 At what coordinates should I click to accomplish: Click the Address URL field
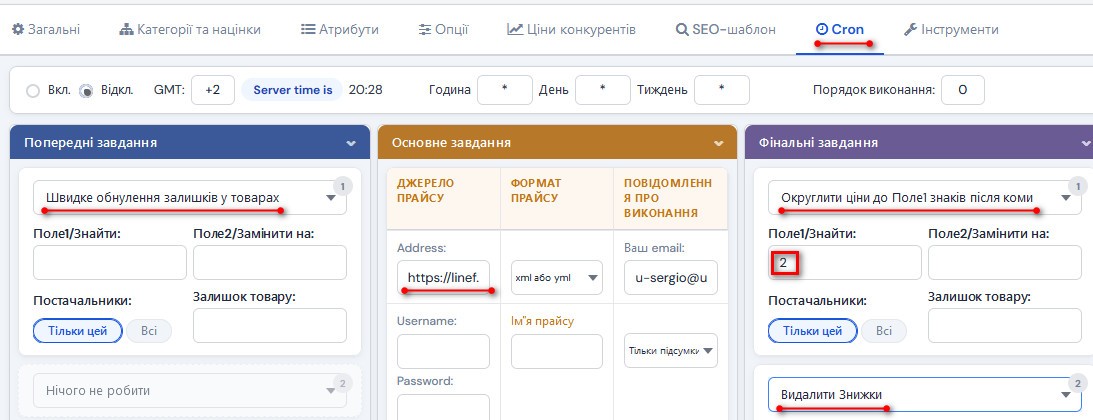coord(443,277)
